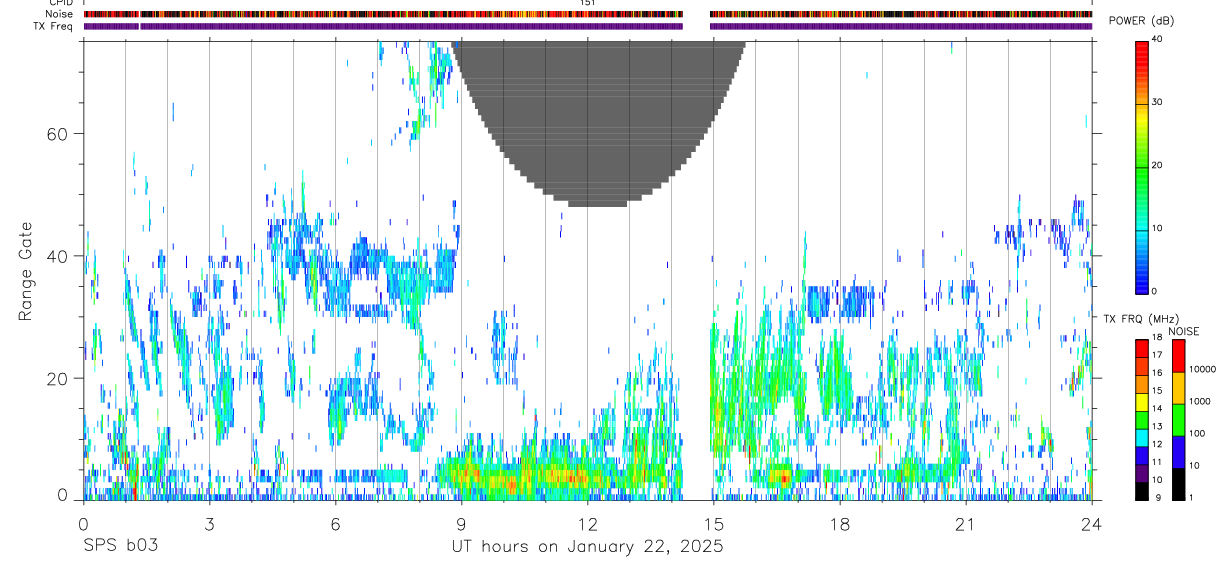Click the "1" label on the NOISE scale
This screenshot has width=1228, height=567.
click(x=1191, y=498)
